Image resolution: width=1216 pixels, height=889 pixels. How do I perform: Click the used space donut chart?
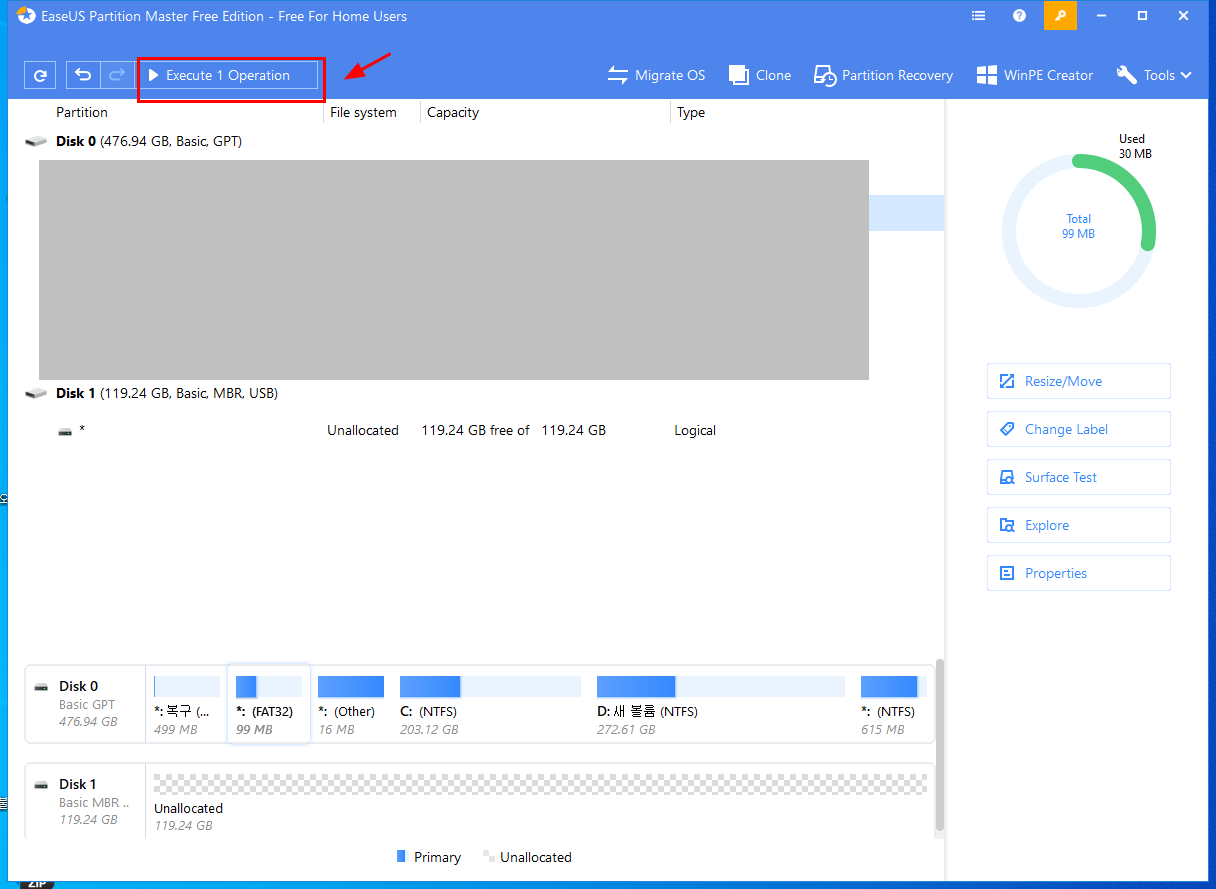click(x=1078, y=230)
